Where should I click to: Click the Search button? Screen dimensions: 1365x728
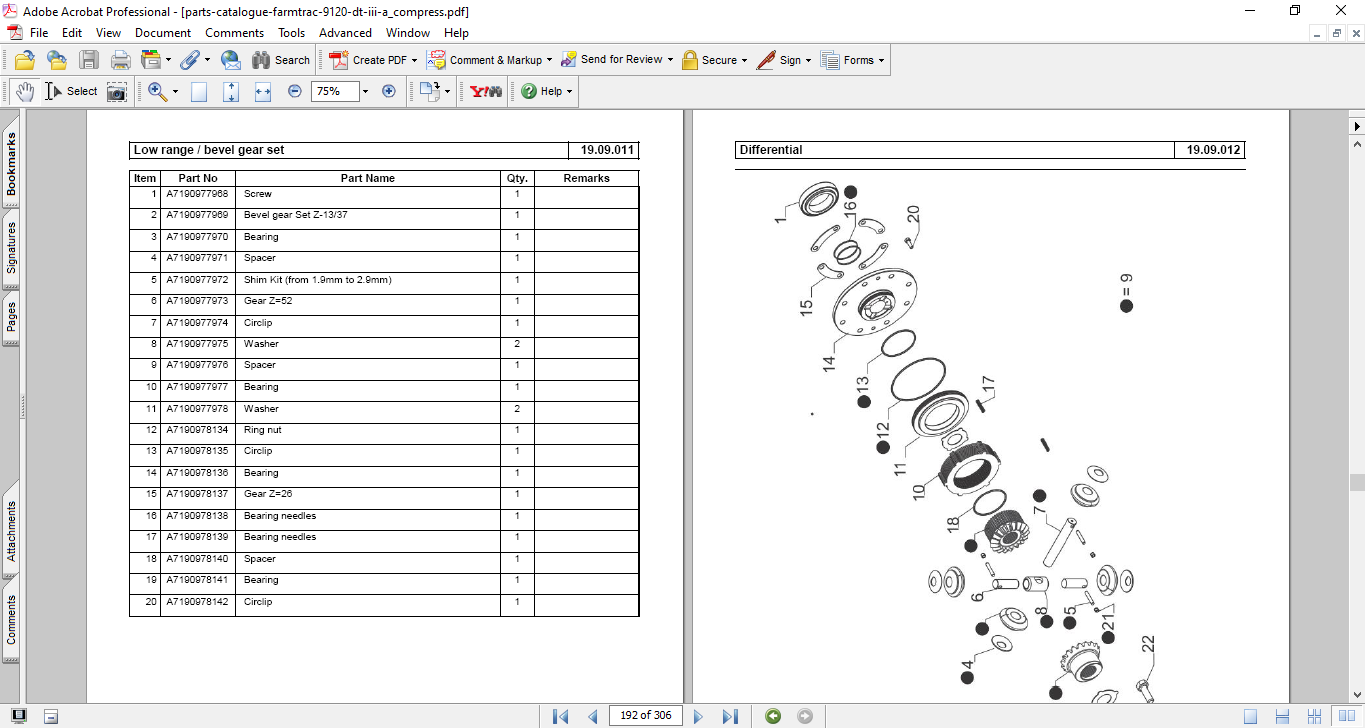click(281, 60)
